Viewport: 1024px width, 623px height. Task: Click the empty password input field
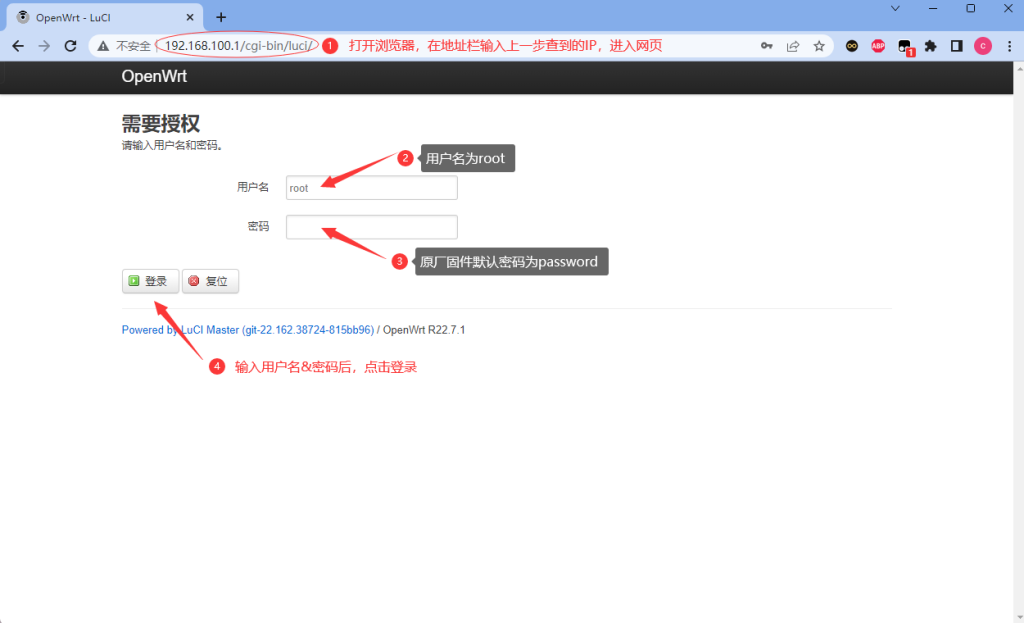[x=372, y=227]
